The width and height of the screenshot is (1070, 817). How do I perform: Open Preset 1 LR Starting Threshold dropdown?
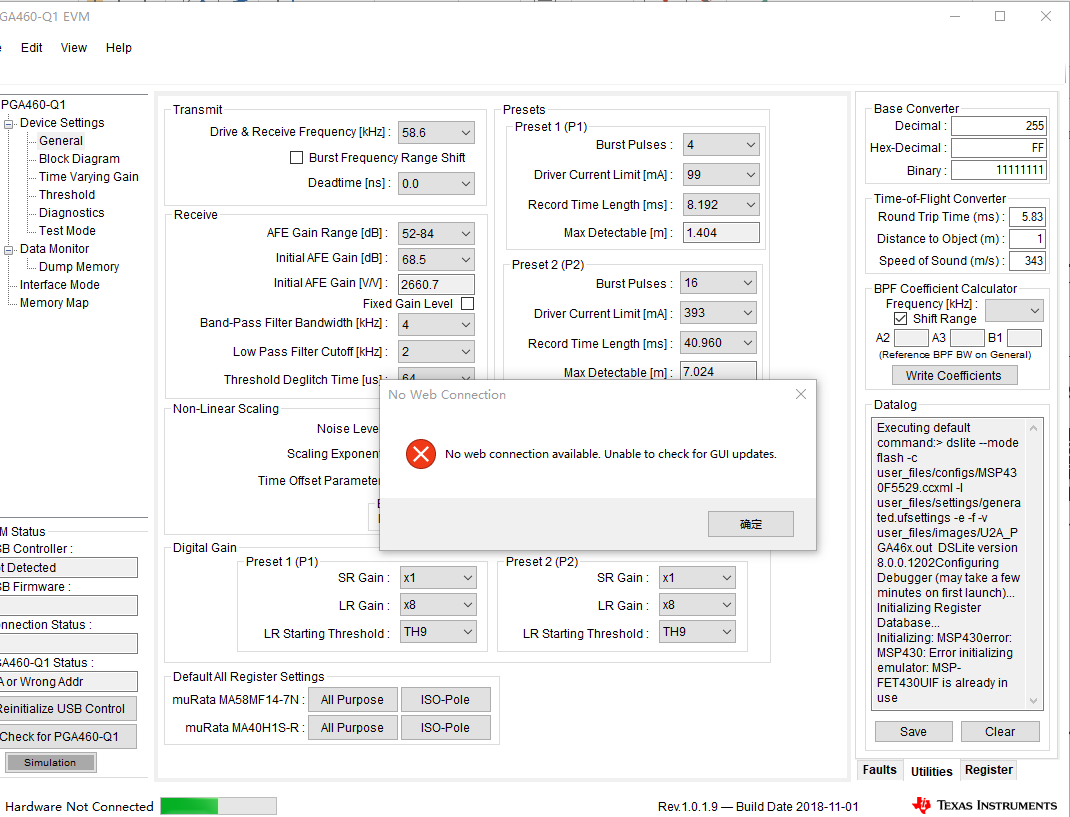coord(438,632)
